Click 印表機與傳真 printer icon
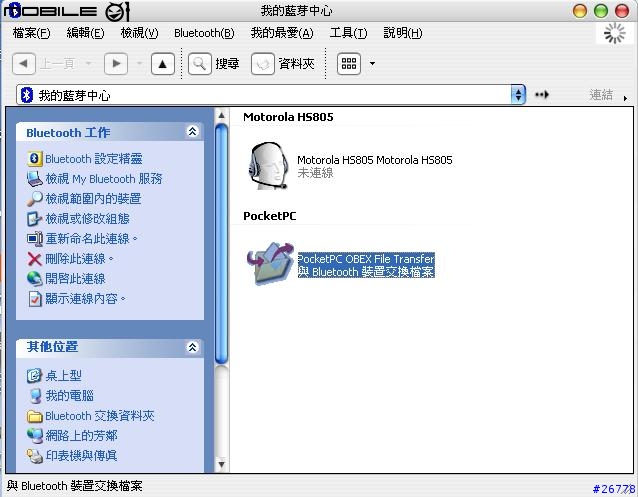The height and width of the screenshot is (497, 638). click(35, 456)
